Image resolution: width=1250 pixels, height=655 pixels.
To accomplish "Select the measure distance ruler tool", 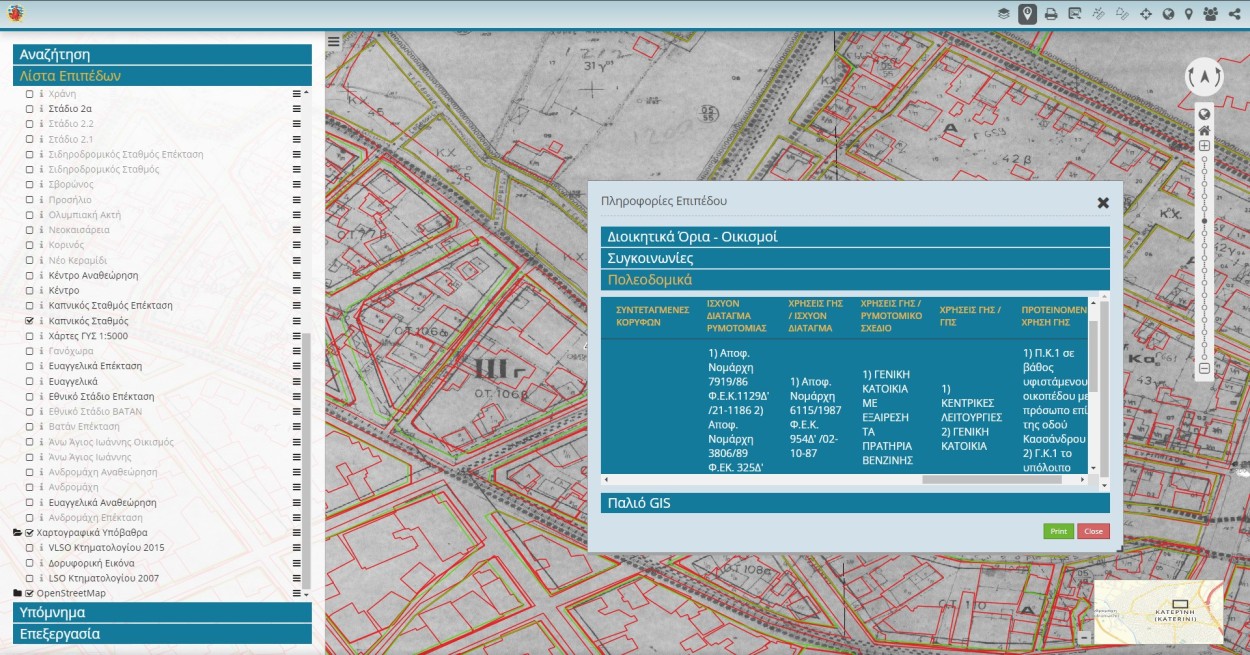I will tap(1098, 14).
